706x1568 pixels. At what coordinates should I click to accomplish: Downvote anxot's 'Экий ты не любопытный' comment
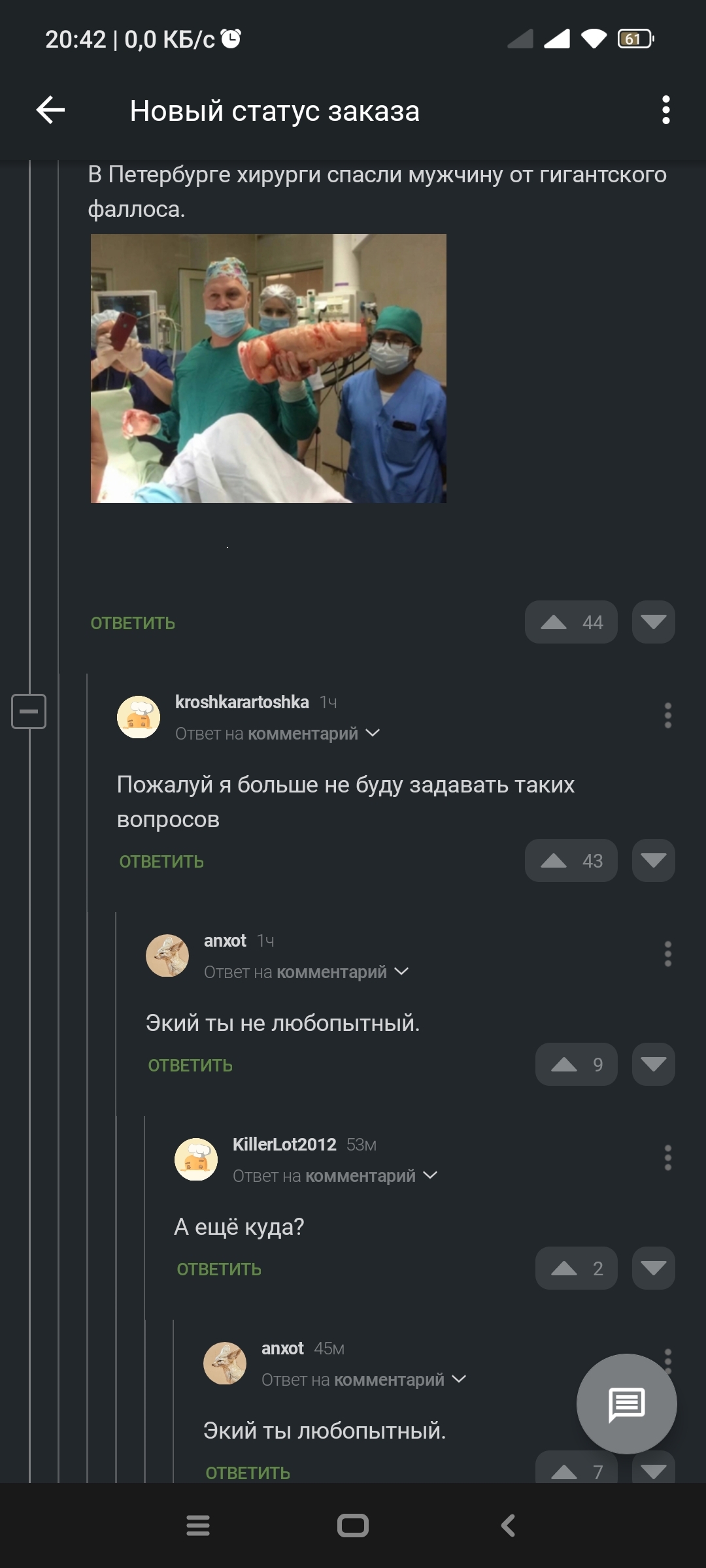click(653, 1064)
